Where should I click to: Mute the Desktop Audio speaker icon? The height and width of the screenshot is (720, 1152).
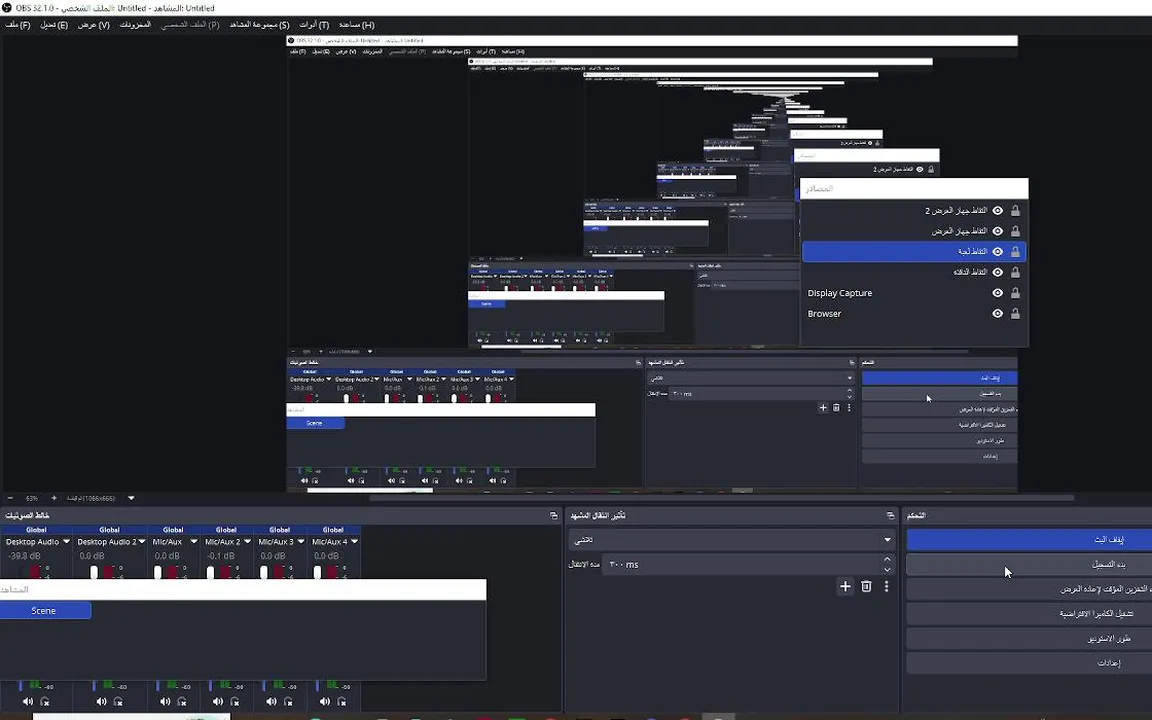click(x=28, y=702)
